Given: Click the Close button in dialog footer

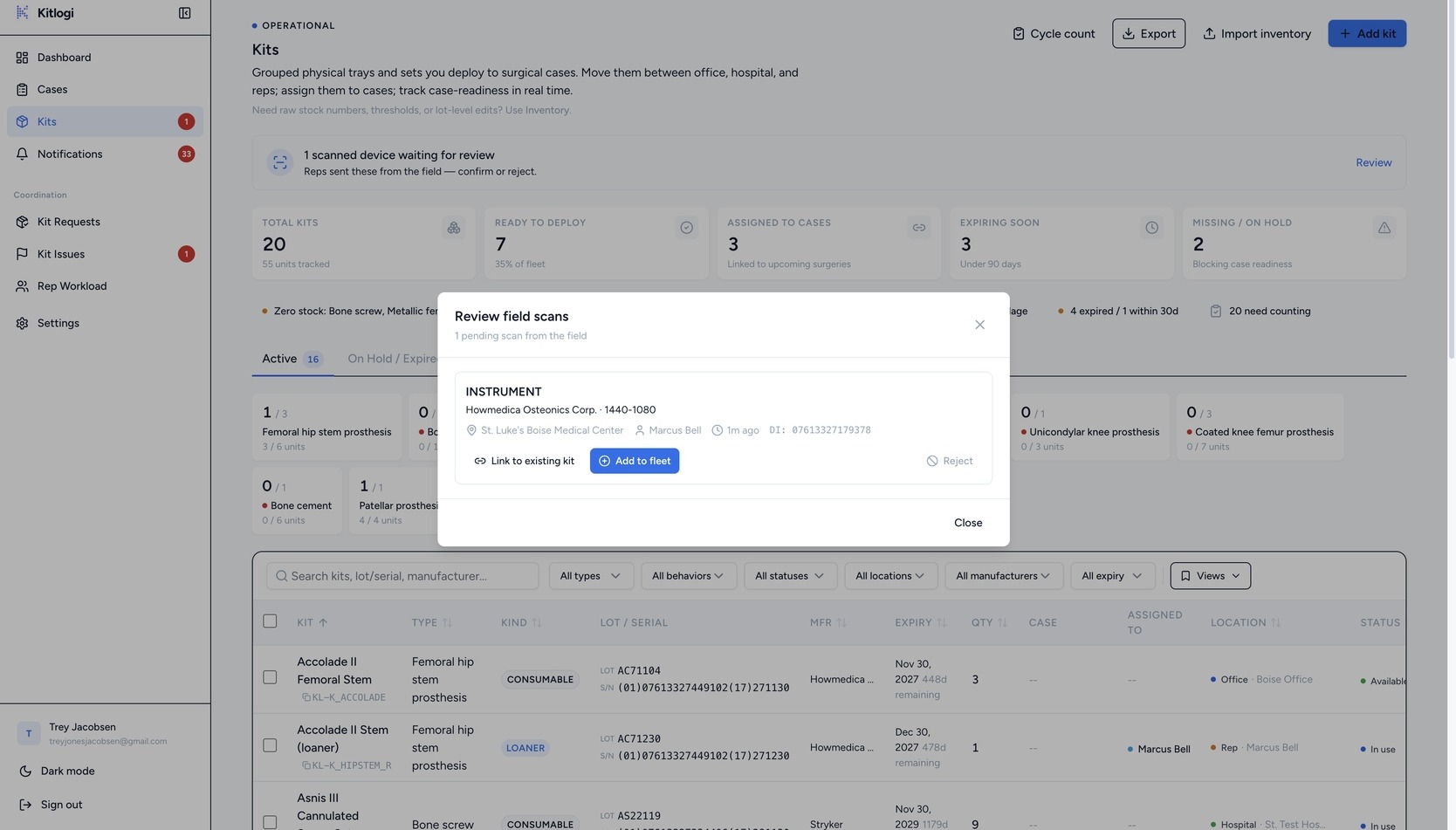Looking at the screenshot, I should click(x=968, y=523).
